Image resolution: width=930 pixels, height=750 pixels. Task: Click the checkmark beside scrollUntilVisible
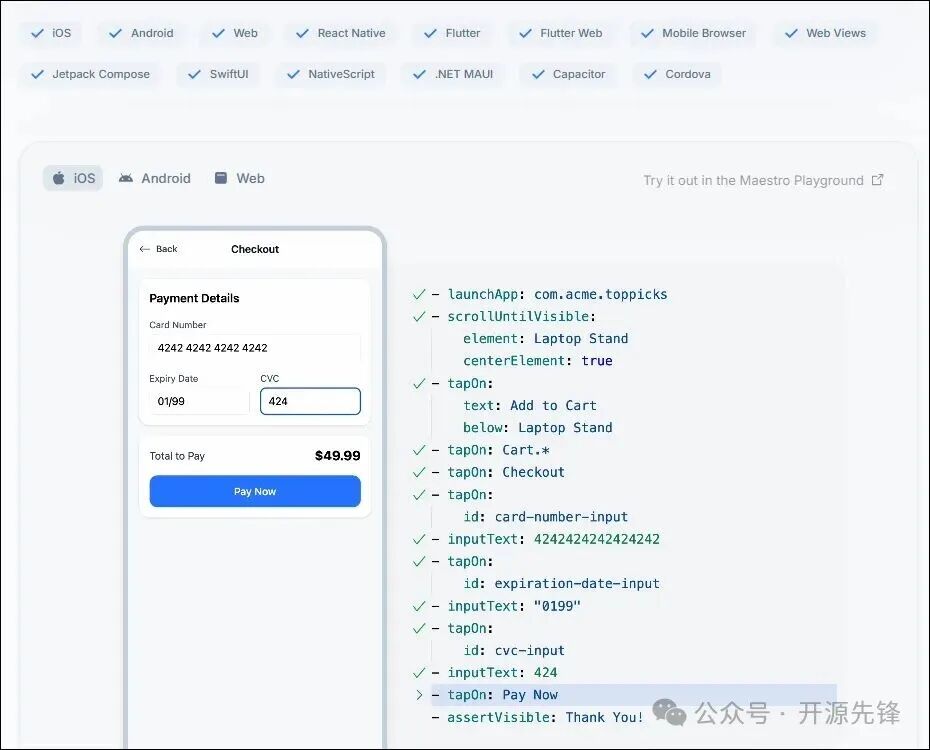[x=419, y=317]
